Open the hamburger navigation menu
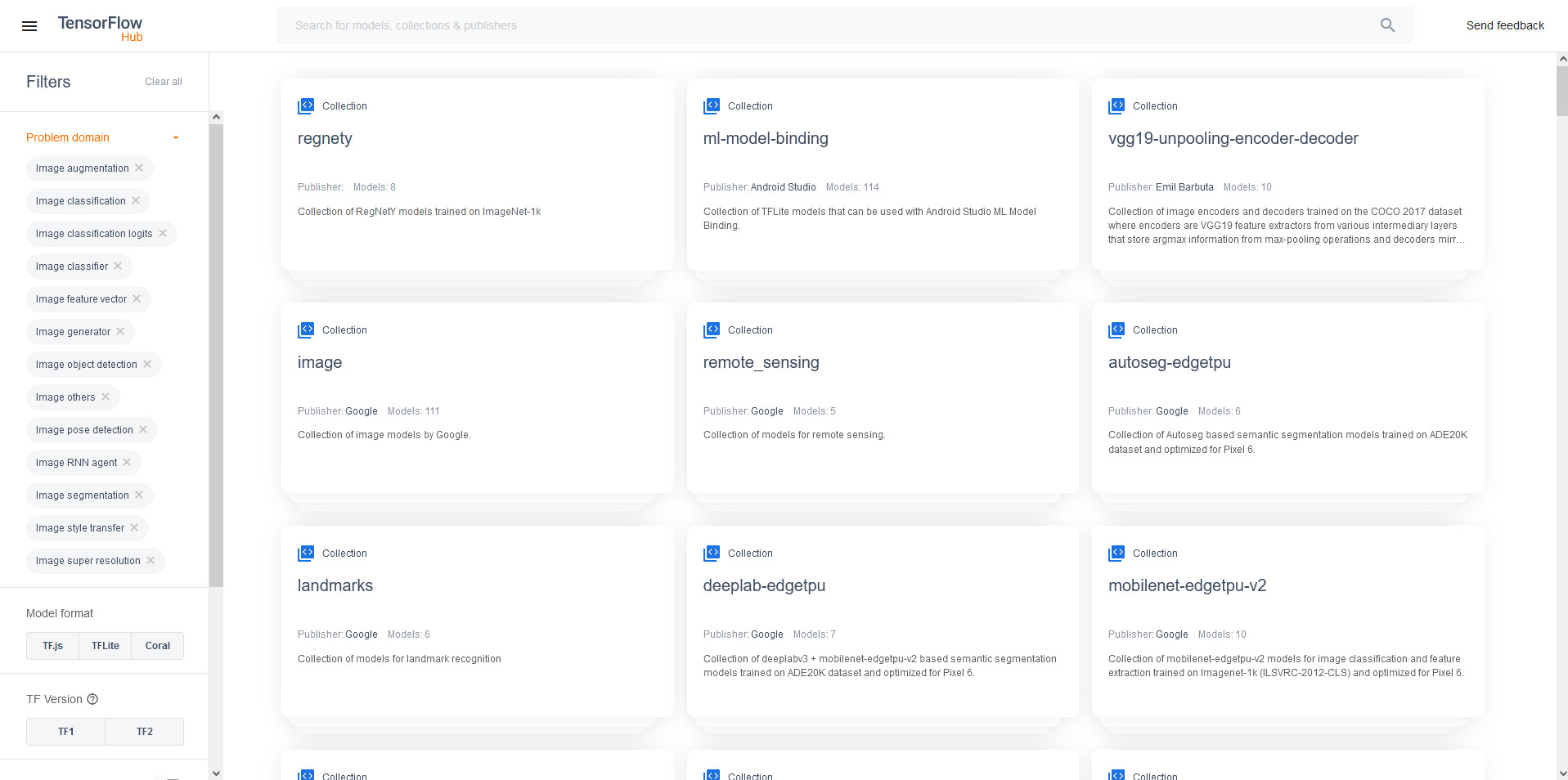 29,26
